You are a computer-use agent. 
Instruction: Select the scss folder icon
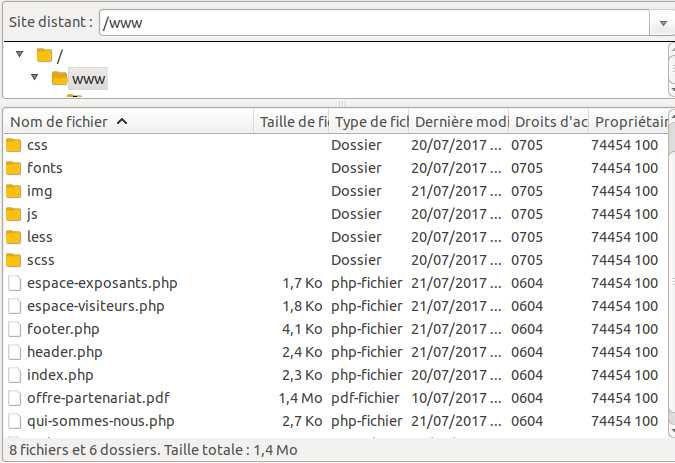click(x=13, y=260)
